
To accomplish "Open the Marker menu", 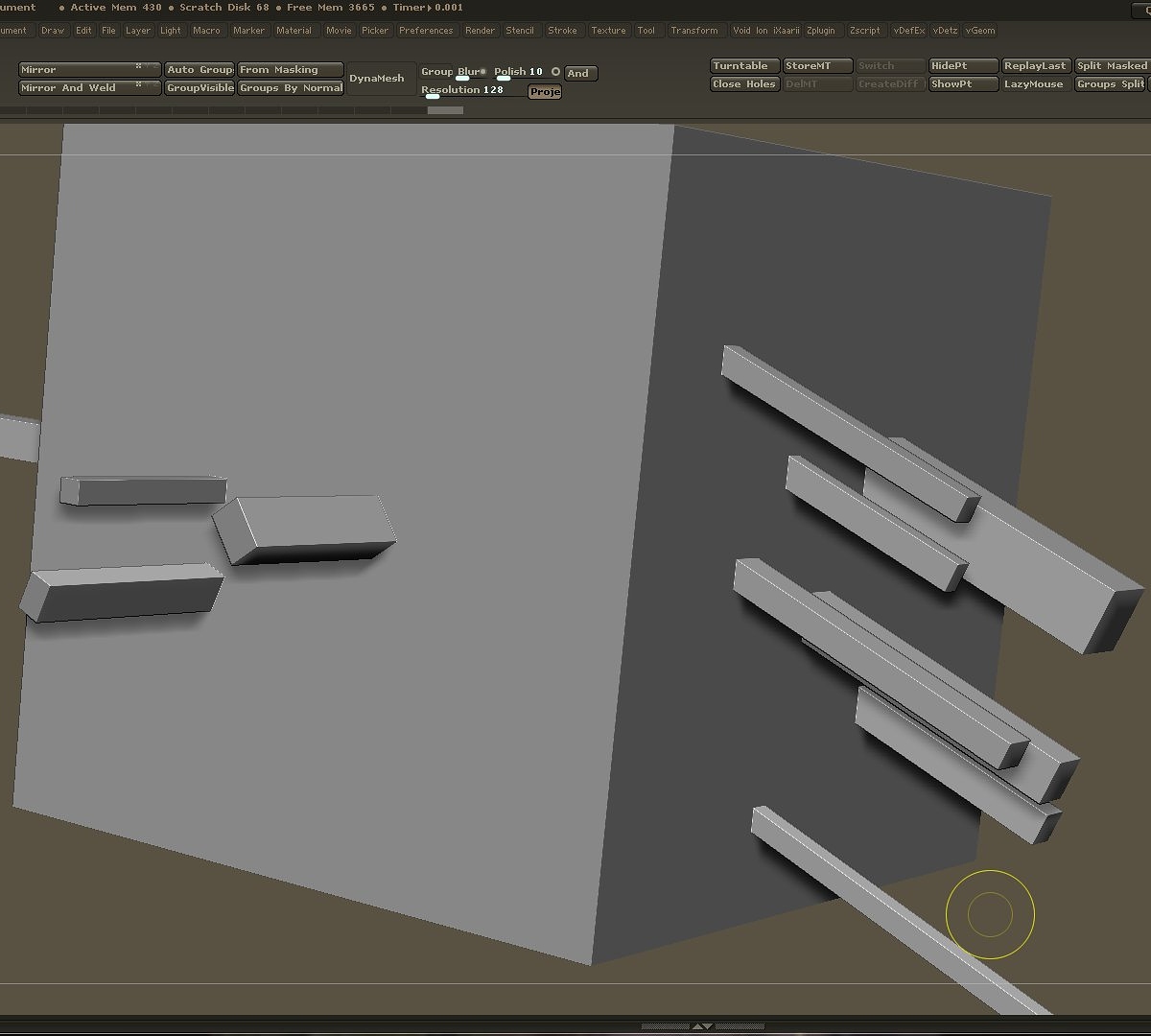I will click(248, 31).
